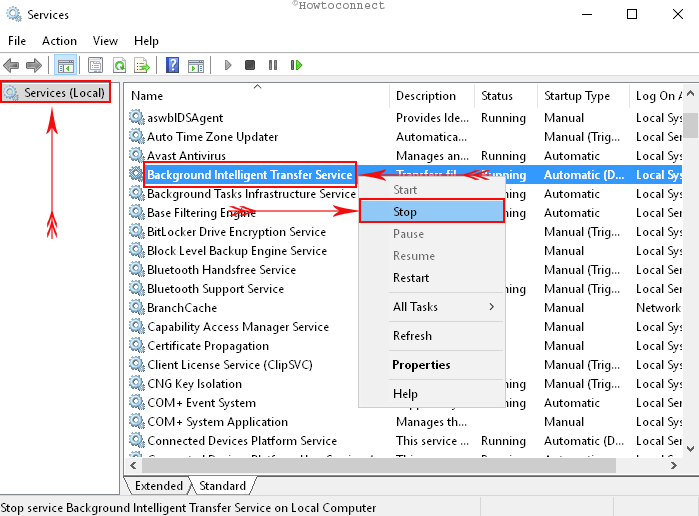
Task: Select the Background Intelligent Transfer Service row
Action: coord(405,174)
